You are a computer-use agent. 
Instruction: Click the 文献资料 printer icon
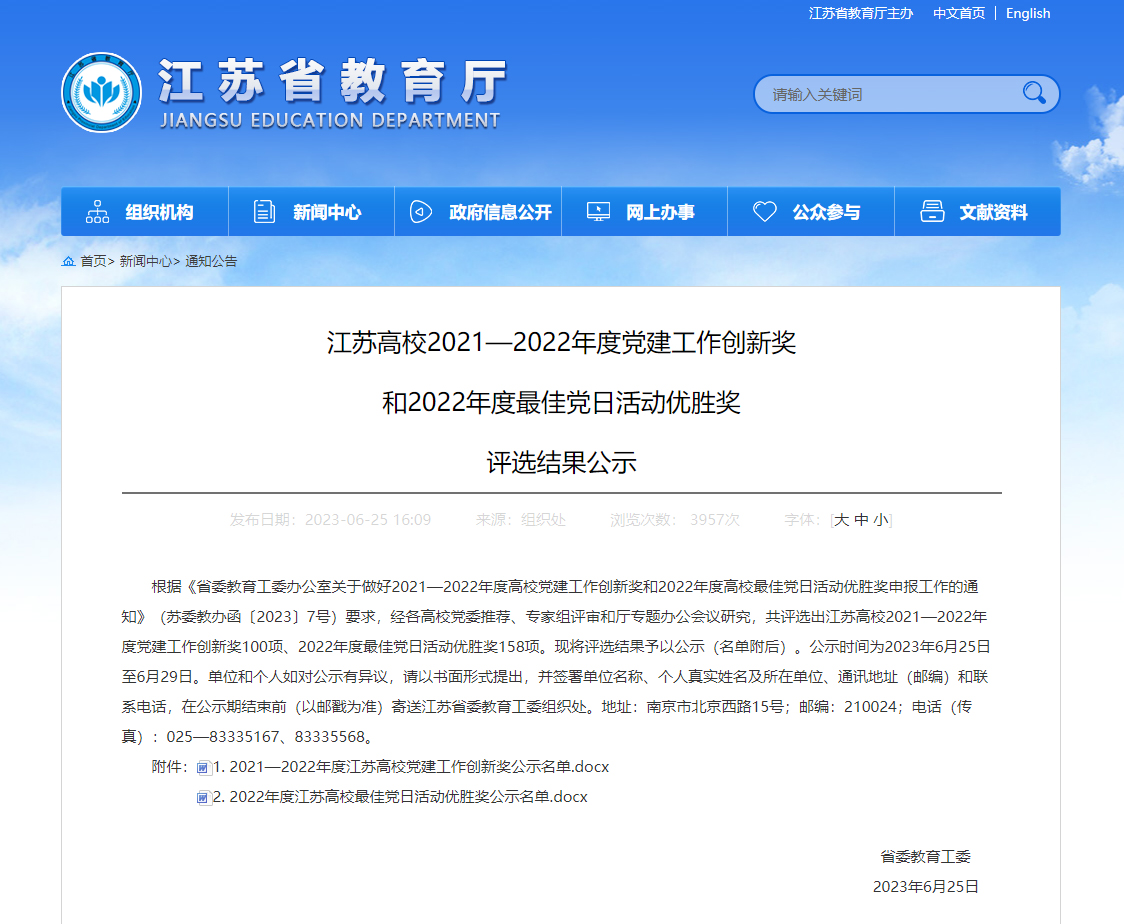932,212
